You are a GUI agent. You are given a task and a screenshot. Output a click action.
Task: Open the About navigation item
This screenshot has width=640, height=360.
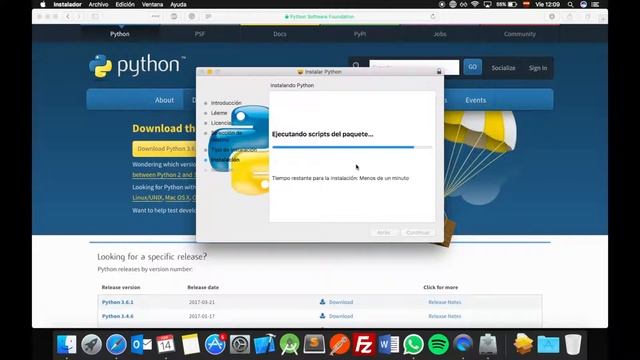[164, 100]
